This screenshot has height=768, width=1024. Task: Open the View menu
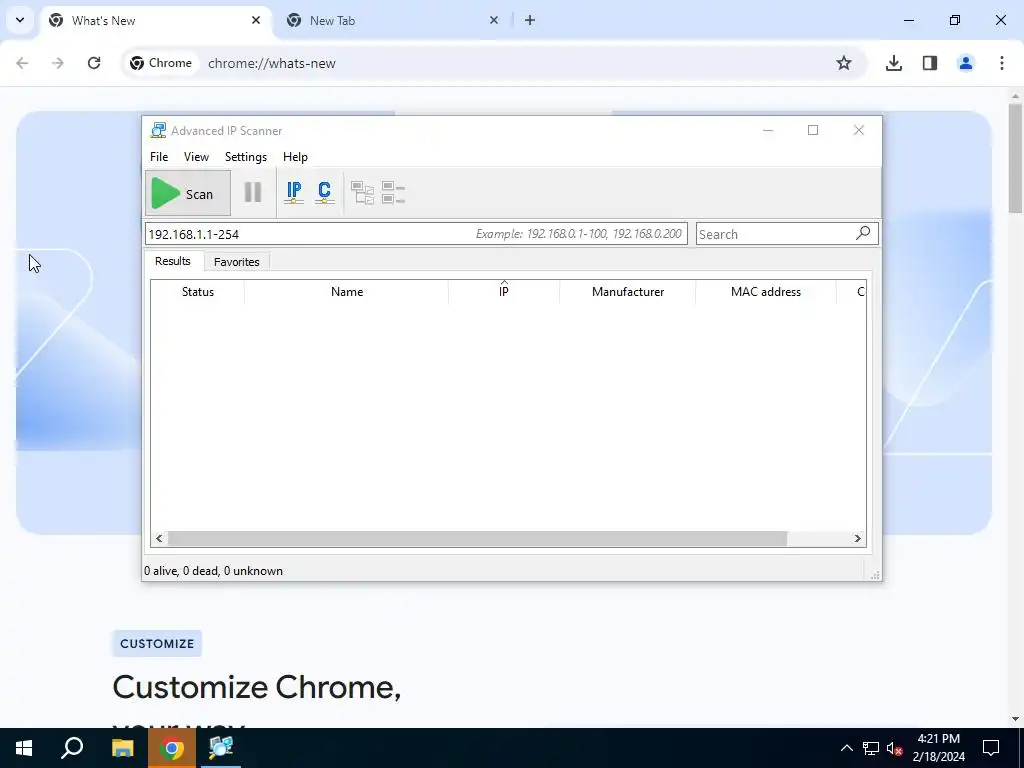tap(196, 157)
